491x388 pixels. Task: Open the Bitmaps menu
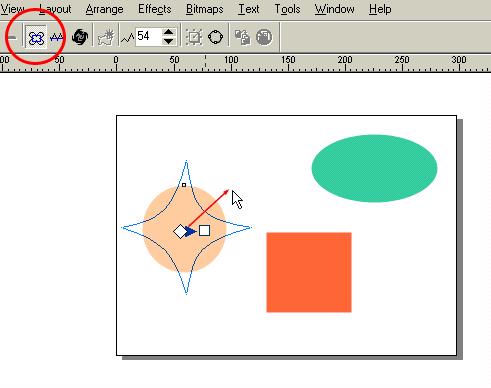point(205,9)
